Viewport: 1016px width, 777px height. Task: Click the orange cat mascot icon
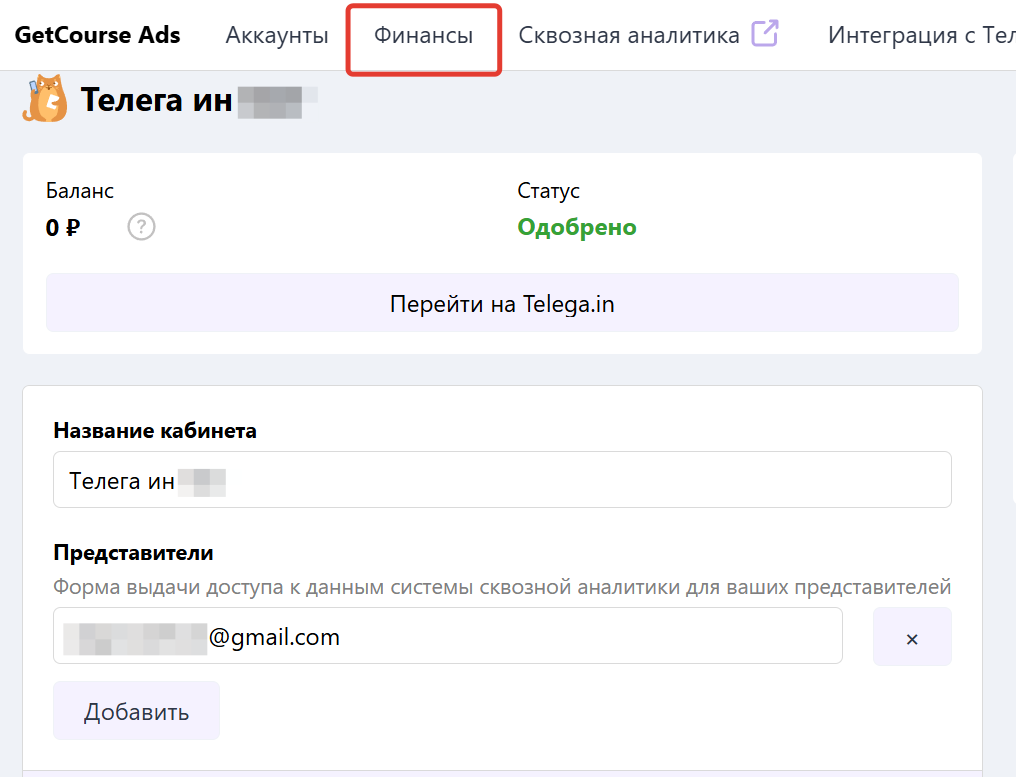coord(45,99)
